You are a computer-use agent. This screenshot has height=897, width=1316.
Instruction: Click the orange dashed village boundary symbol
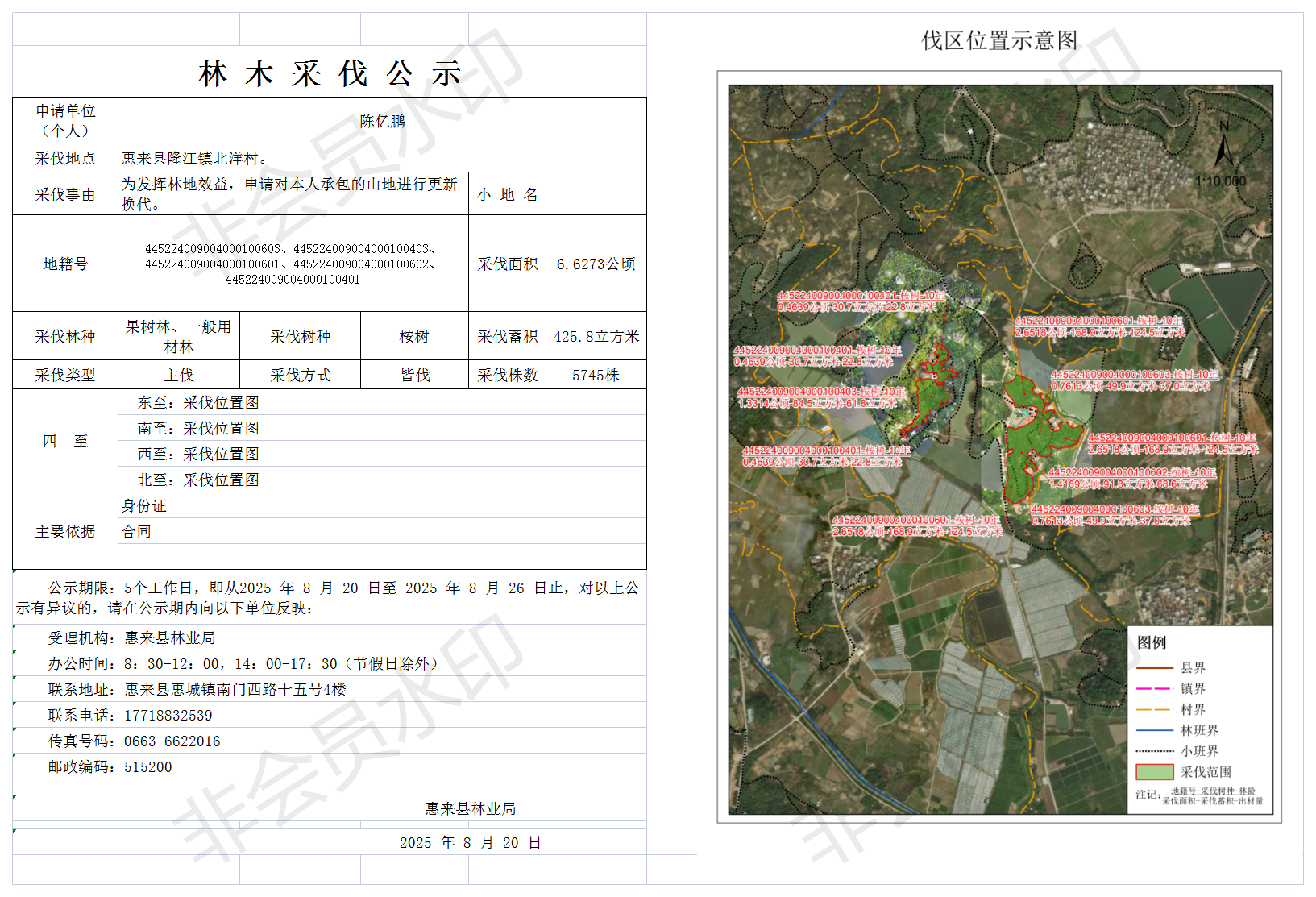[1154, 710]
